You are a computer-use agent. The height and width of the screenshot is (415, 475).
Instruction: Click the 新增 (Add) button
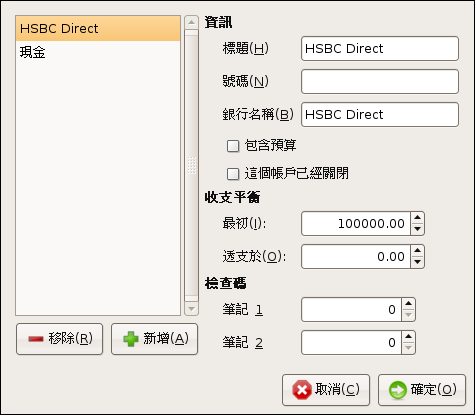(154, 339)
